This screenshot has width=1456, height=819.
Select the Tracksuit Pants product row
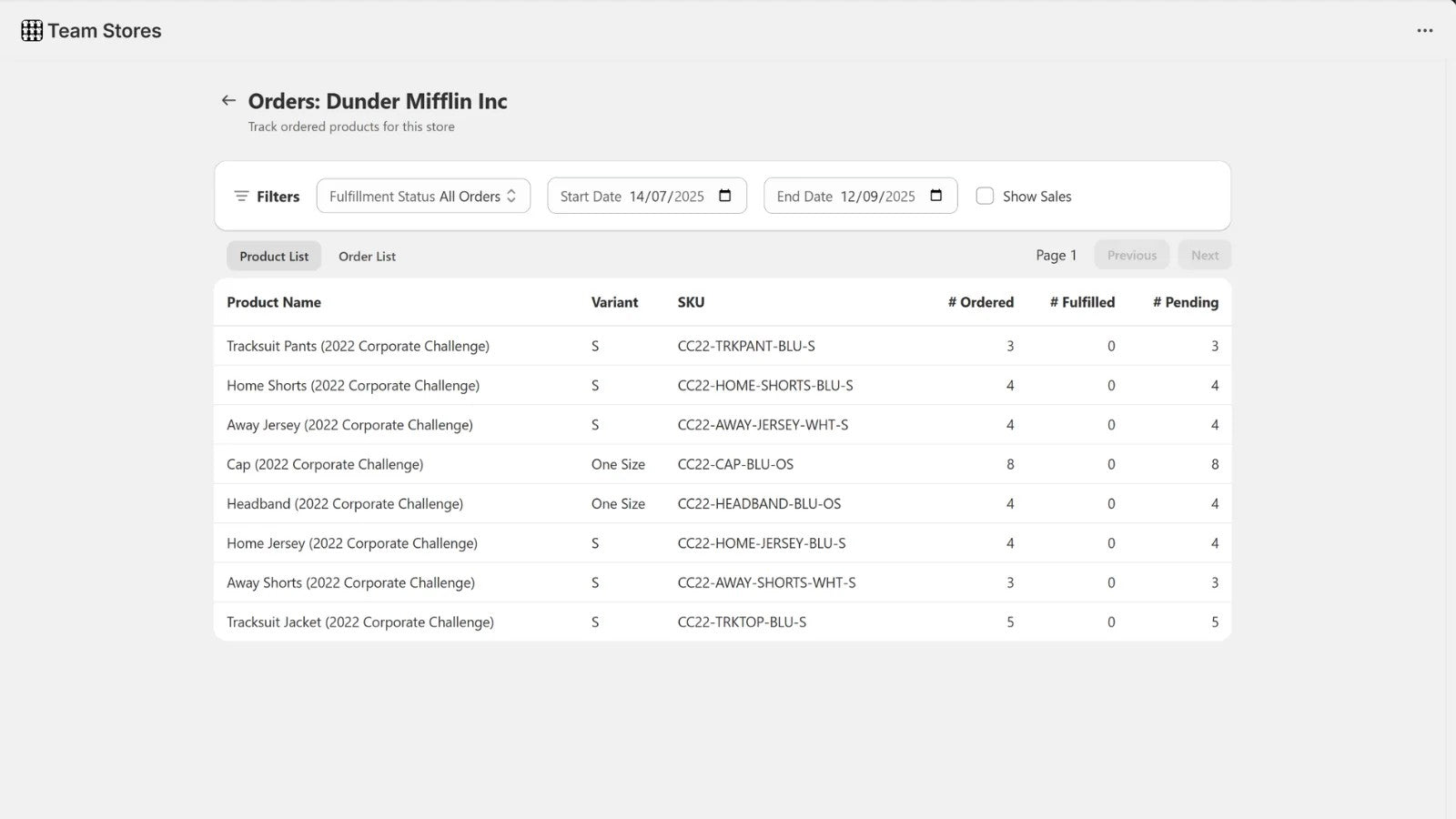click(723, 346)
